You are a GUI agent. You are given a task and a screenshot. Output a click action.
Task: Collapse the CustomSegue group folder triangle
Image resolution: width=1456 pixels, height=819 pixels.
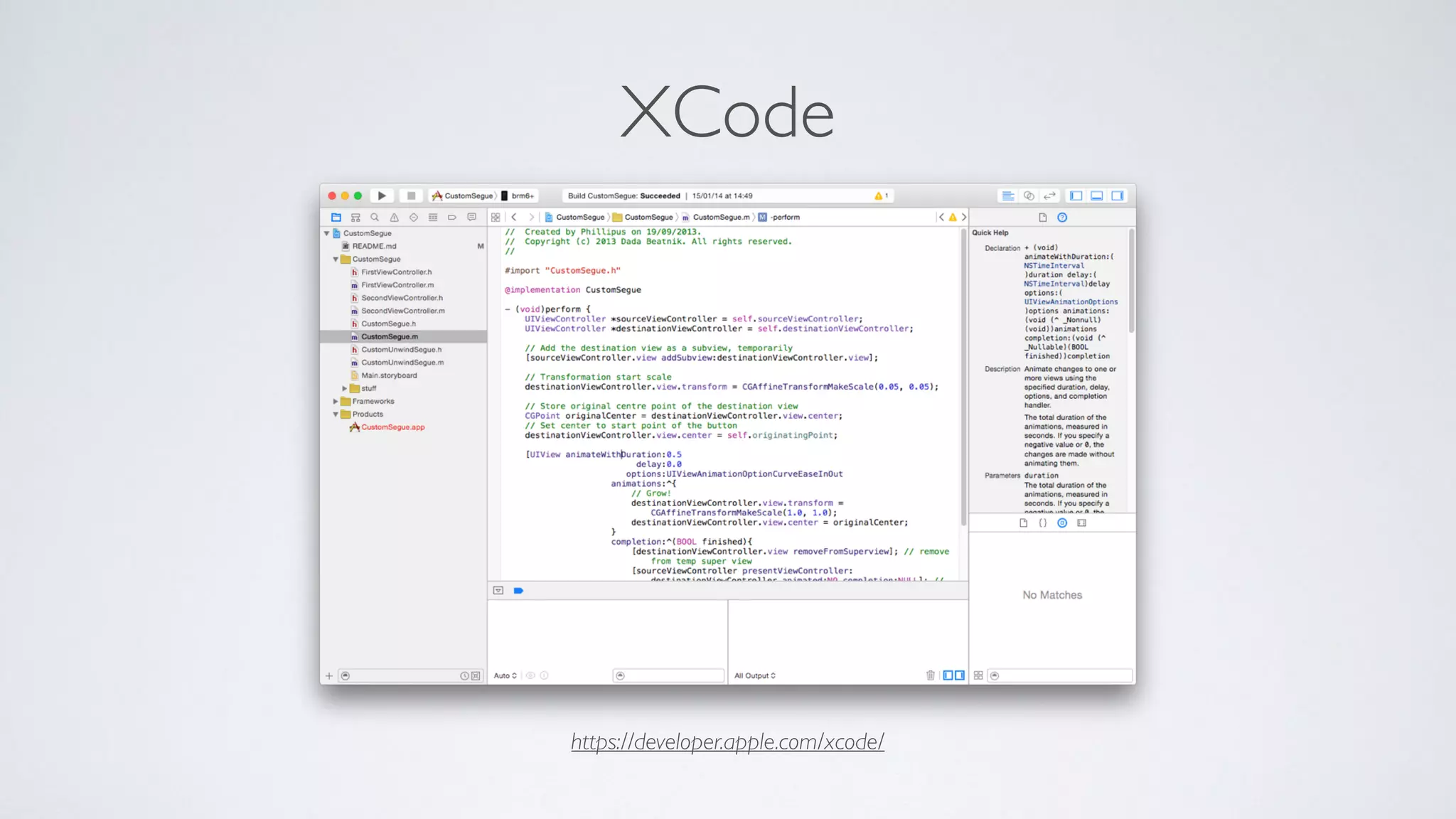[336, 259]
